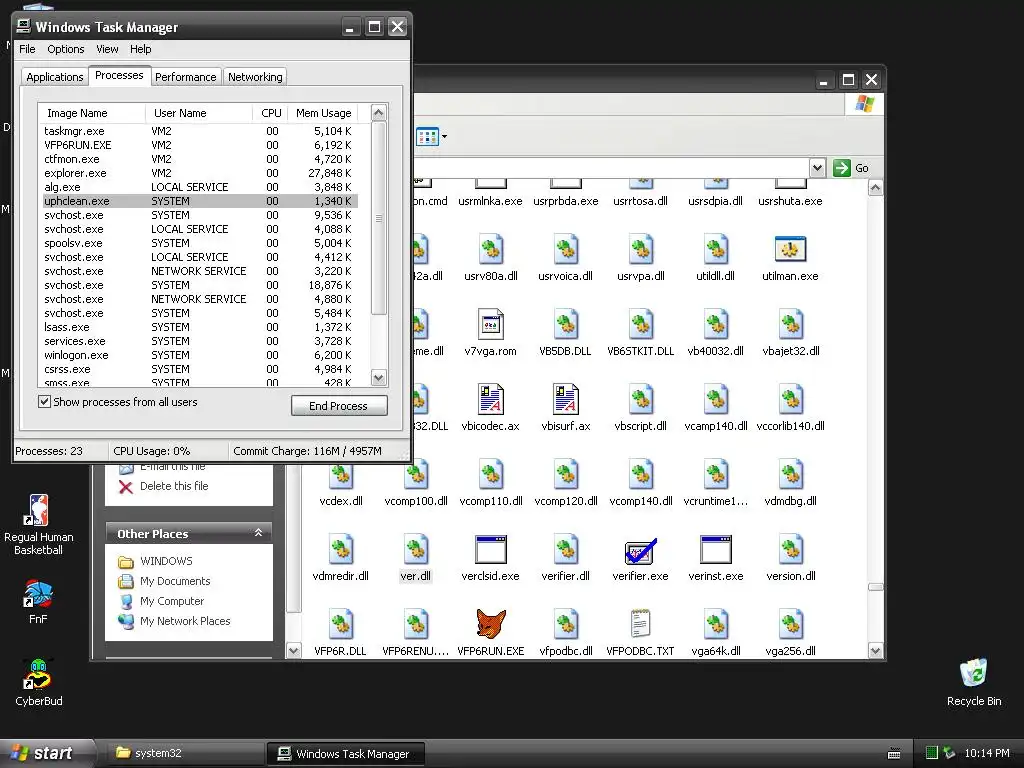Screen dimensions: 1024x768
Task: Select the version.dll file icon
Action: click(x=791, y=550)
